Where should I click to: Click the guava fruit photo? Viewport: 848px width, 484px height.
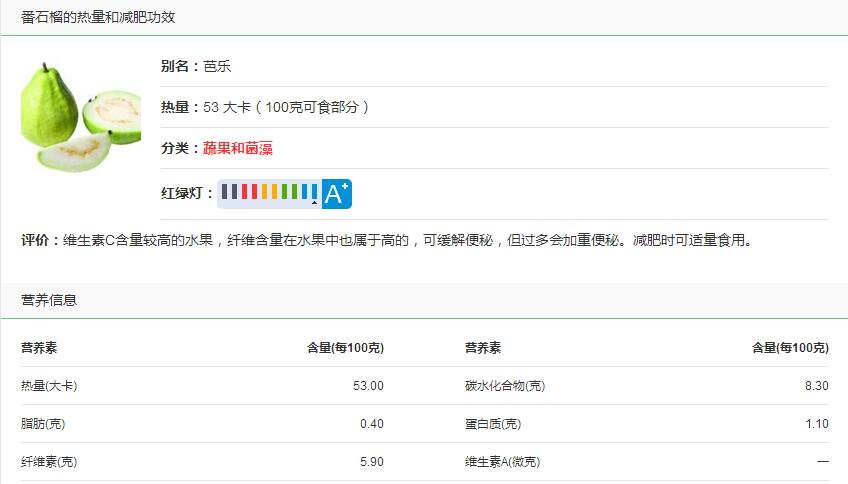click(x=80, y=117)
